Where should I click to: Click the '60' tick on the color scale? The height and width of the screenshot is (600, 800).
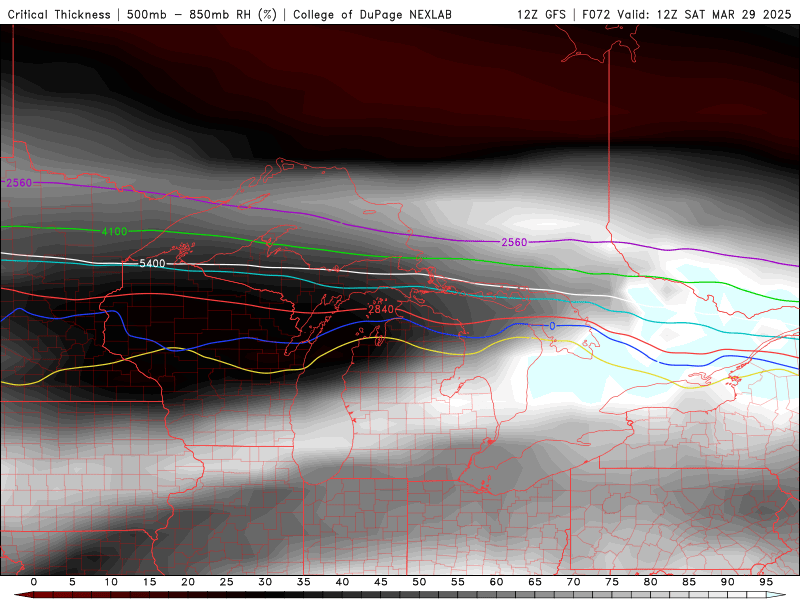[x=496, y=582]
